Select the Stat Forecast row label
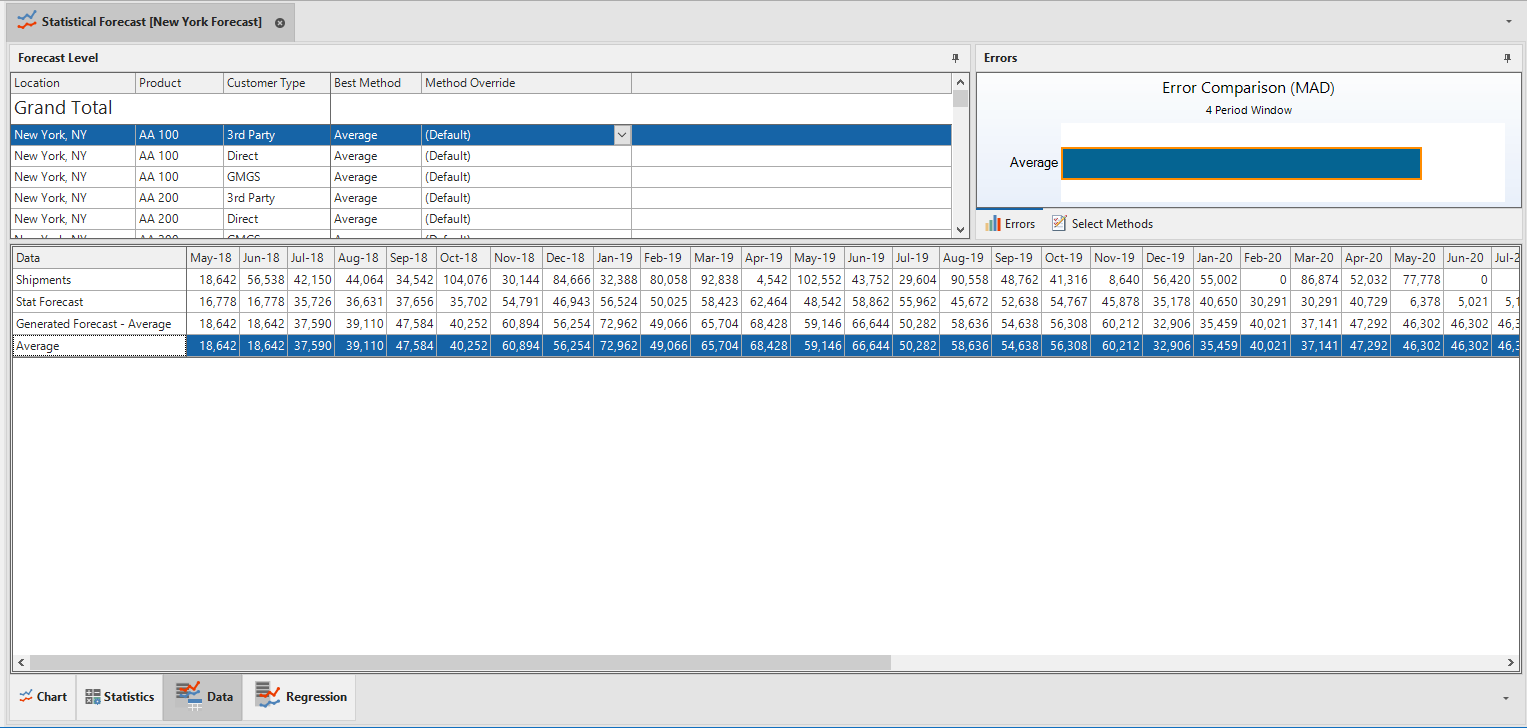This screenshot has height=728, width=1527. click(100, 302)
